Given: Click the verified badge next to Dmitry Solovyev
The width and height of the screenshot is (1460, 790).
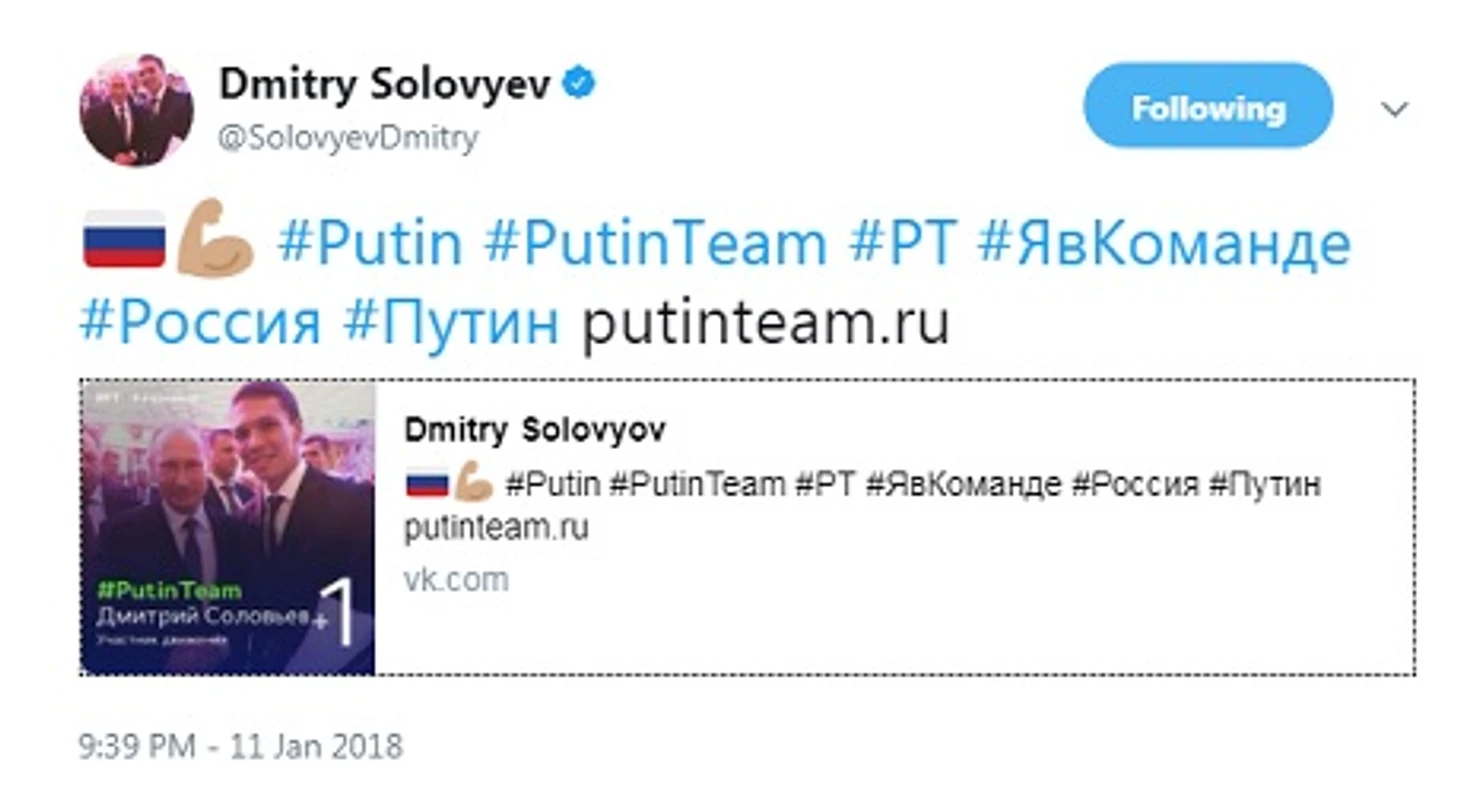Looking at the screenshot, I should (578, 85).
